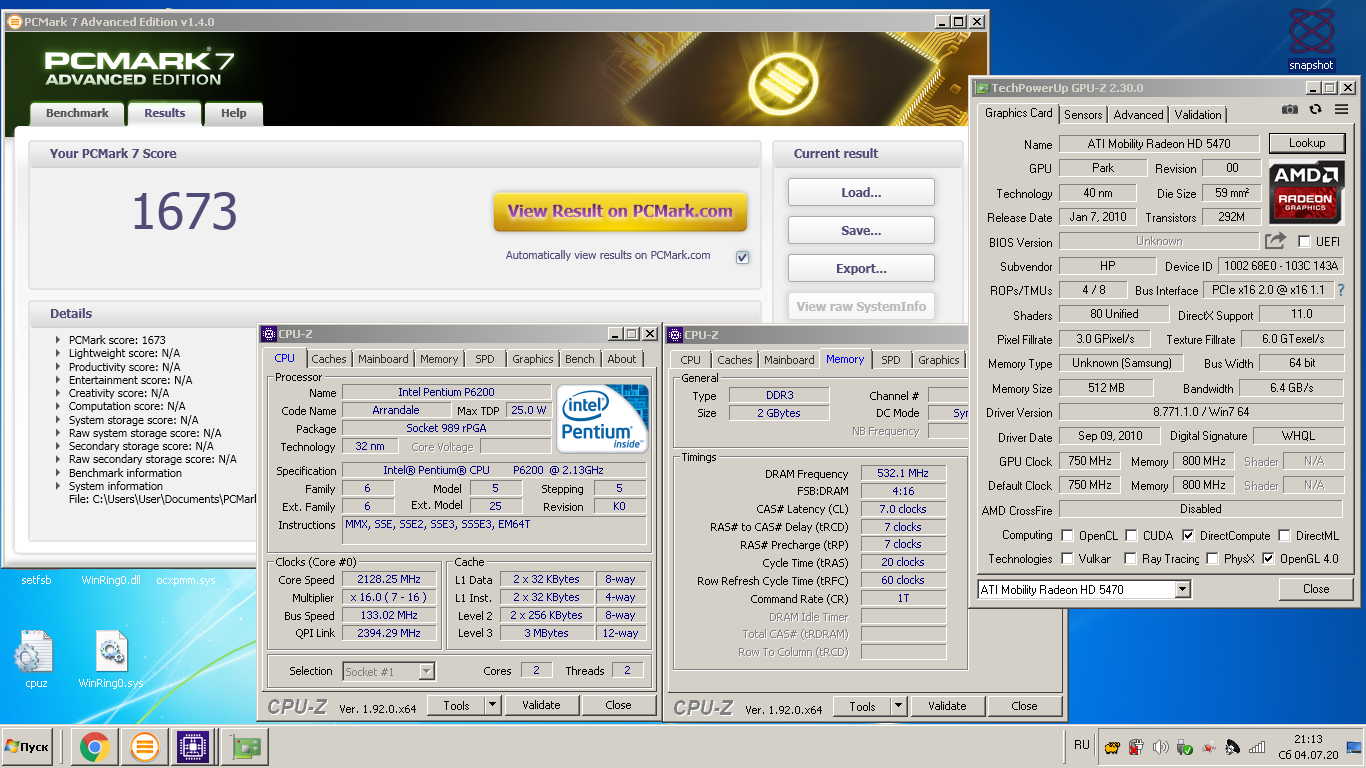Screen dimensions: 1366x768
Task: Toggle the Vulkan checkbox
Action: (1068, 559)
